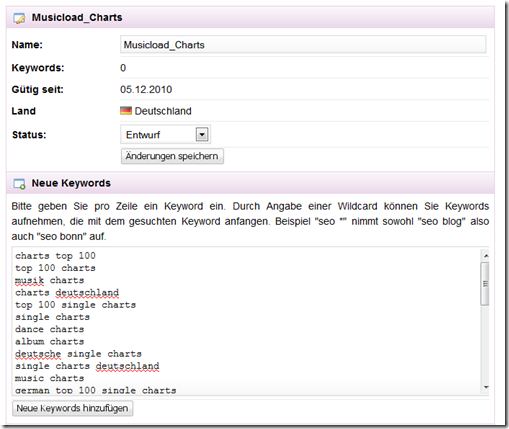Click the Neue Keywords add icon
The height and width of the screenshot is (429, 509).
[19, 184]
